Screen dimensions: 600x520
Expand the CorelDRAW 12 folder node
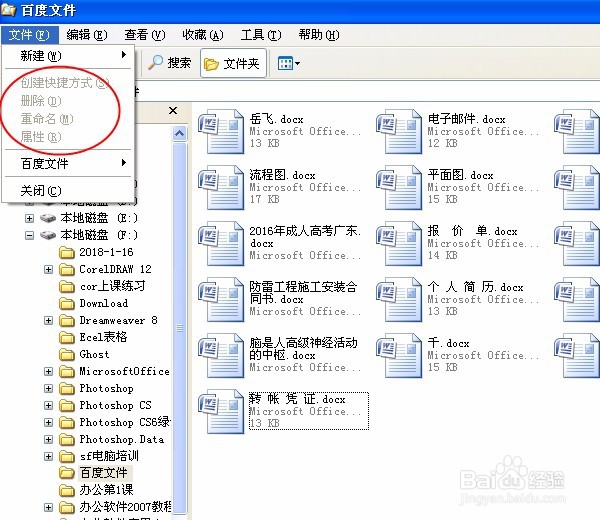click(x=48, y=269)
